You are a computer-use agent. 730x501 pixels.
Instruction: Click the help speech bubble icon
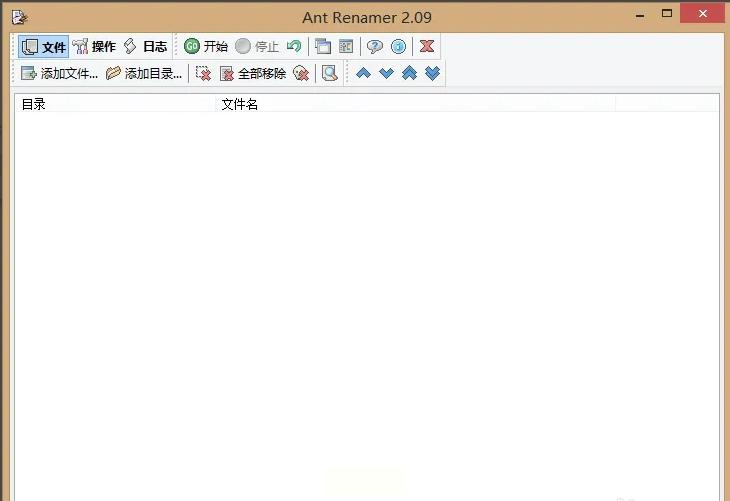pyautogui.click(x=375, y=46)
